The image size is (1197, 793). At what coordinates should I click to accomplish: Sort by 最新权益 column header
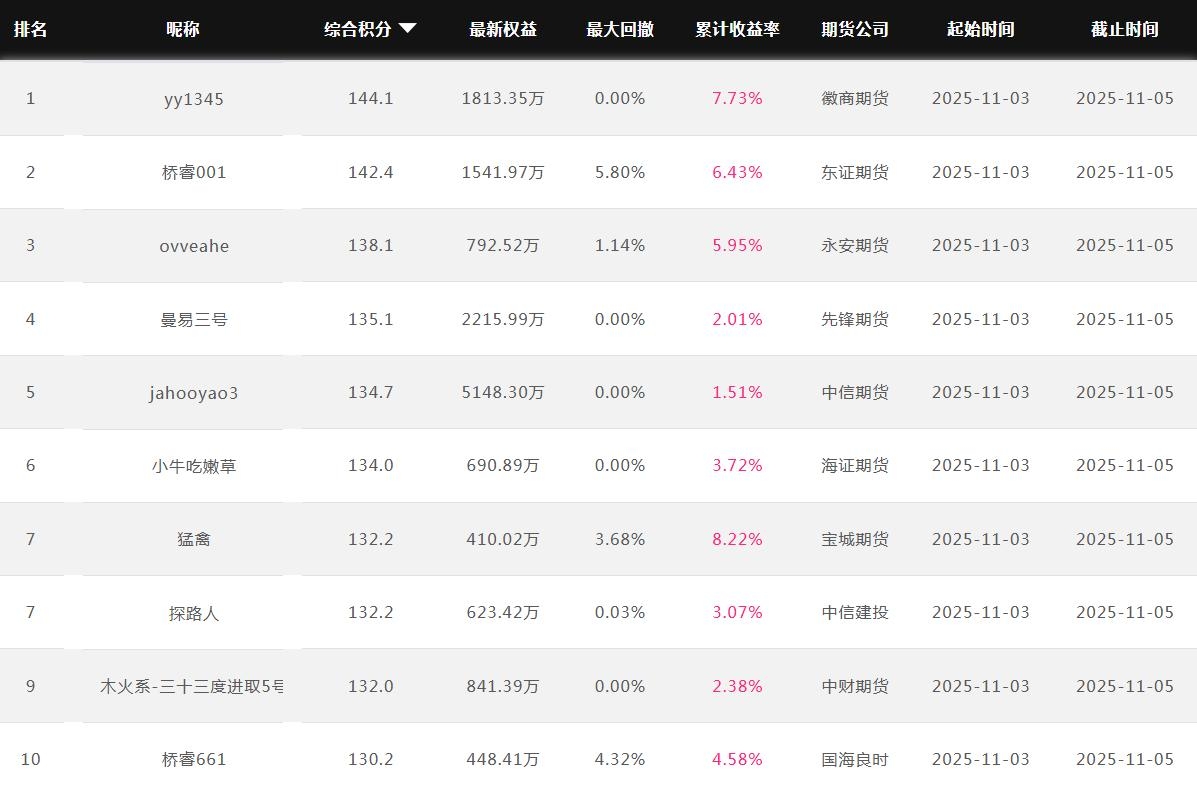pyautogui.click(x=503, y=30)
